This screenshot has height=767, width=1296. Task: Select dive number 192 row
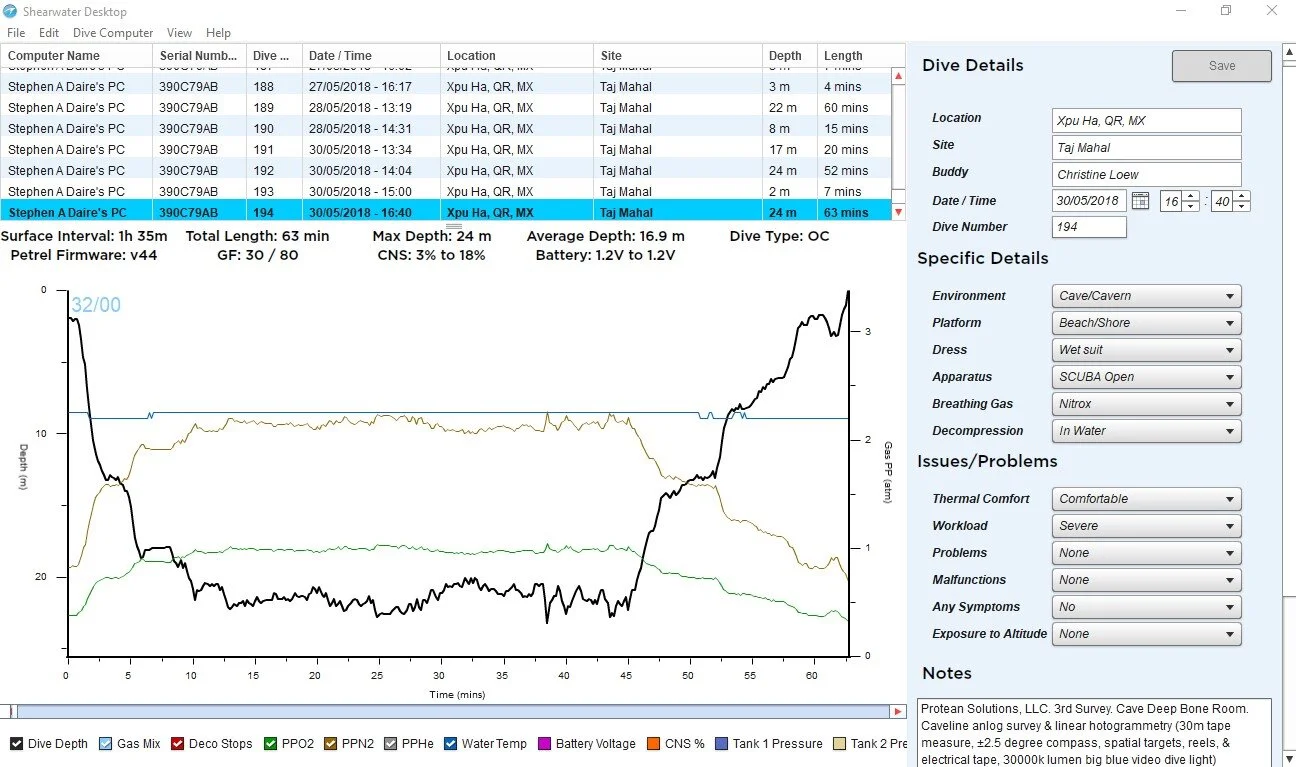click(x=446, y=171)
